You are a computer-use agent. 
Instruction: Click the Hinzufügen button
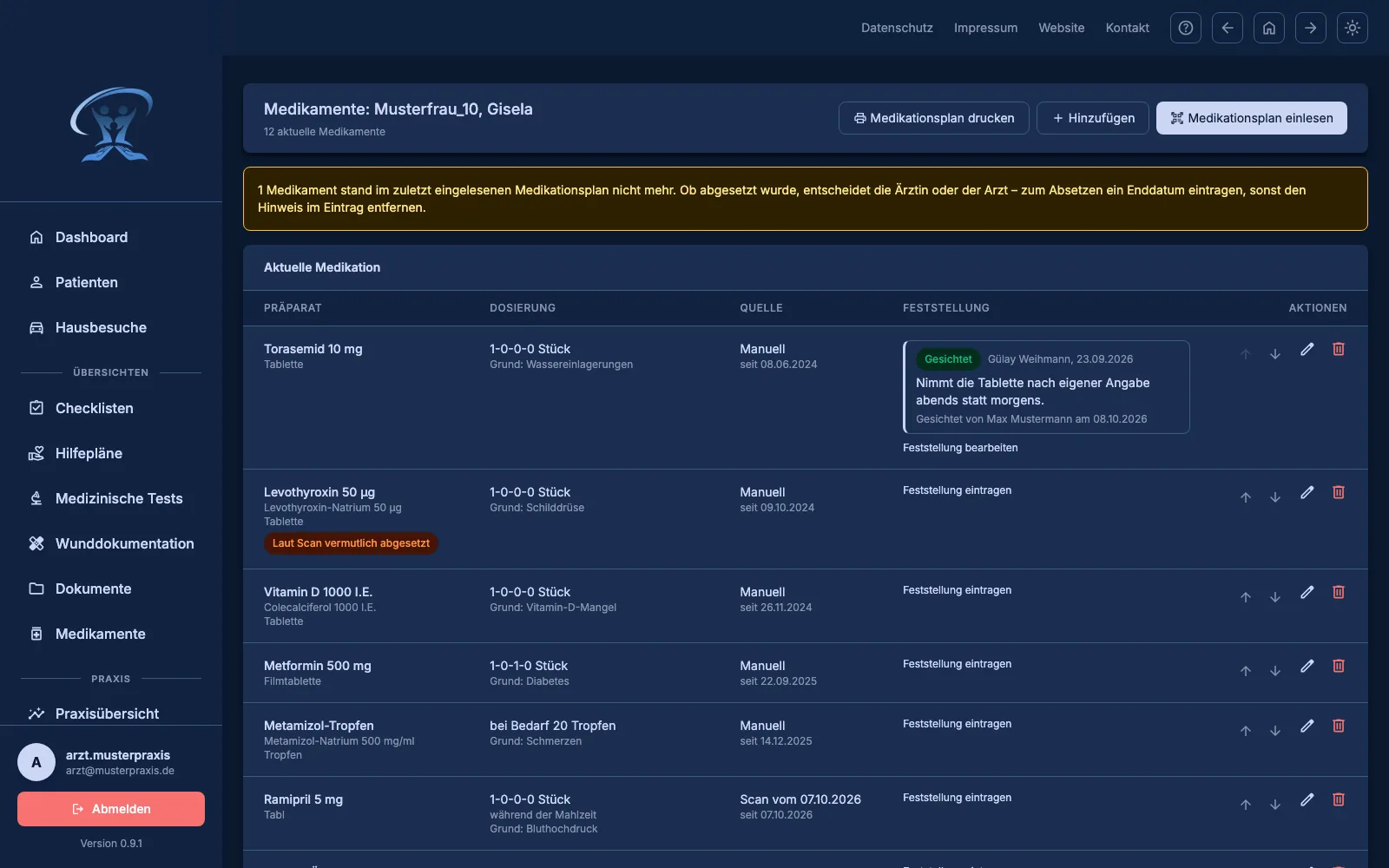[x=1092, y=118]
